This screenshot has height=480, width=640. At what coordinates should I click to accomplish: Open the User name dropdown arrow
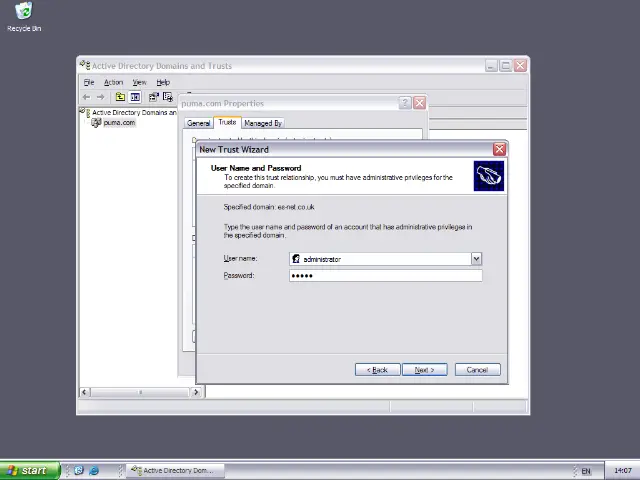(476, 259)
